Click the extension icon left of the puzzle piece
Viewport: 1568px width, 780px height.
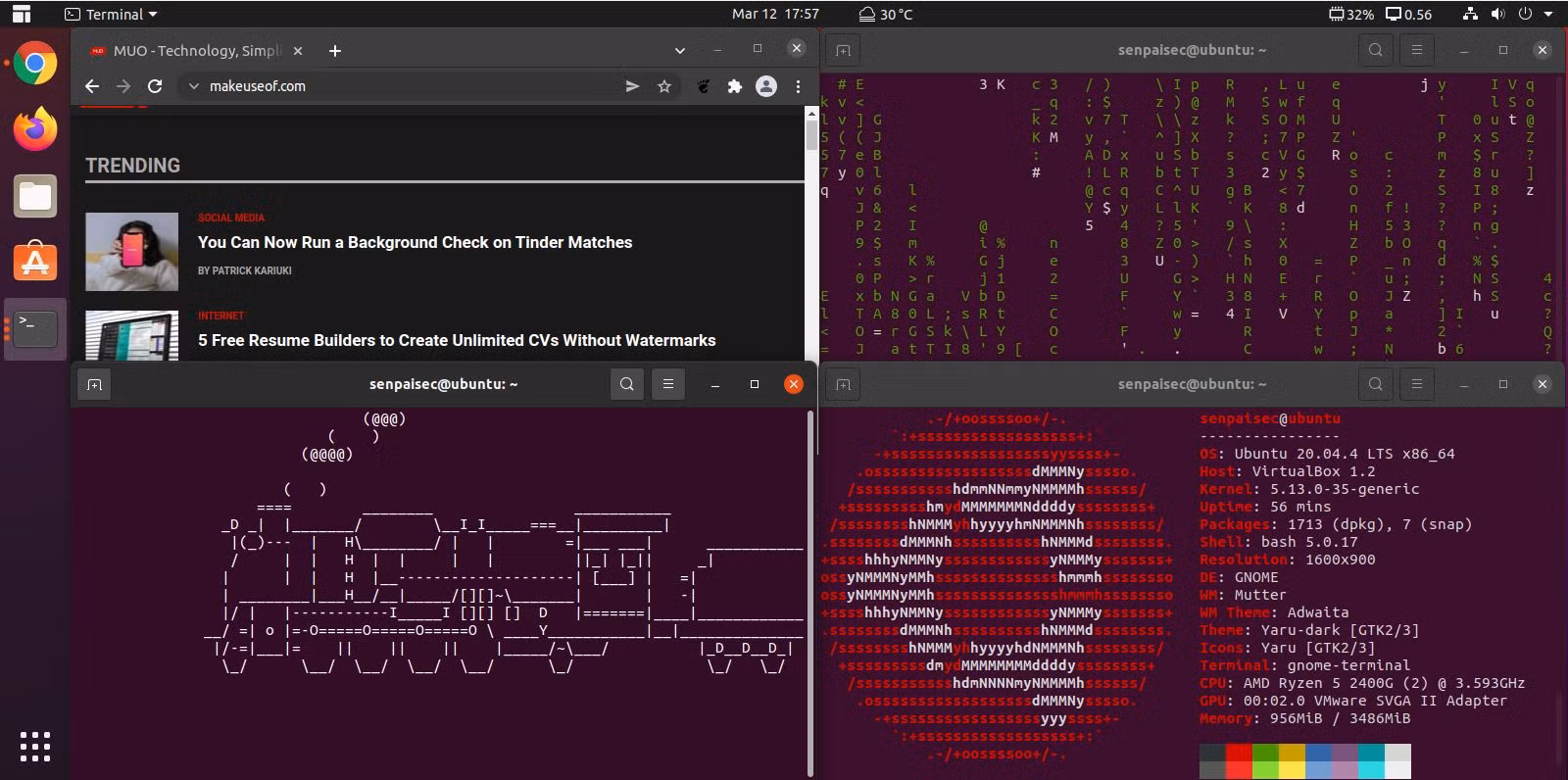pos(704,86)
